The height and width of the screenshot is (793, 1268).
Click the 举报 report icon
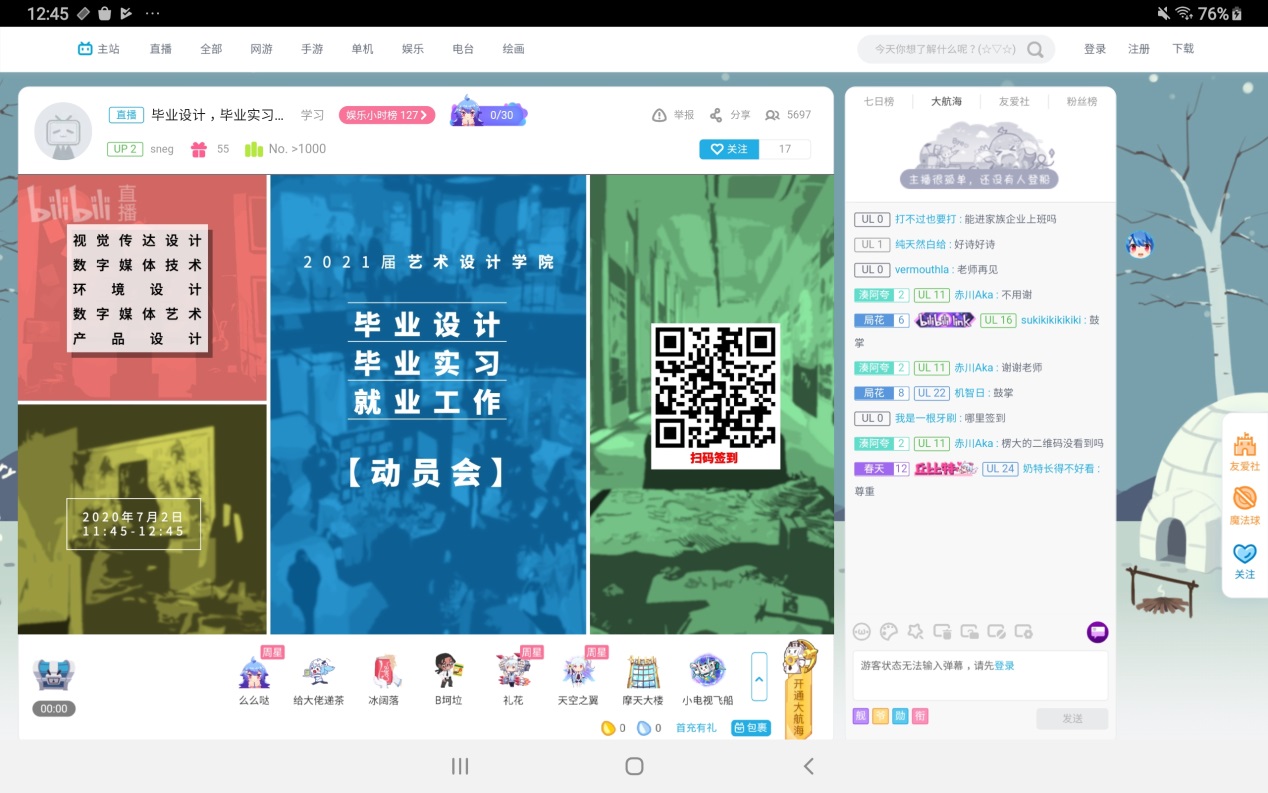(659, 115)
